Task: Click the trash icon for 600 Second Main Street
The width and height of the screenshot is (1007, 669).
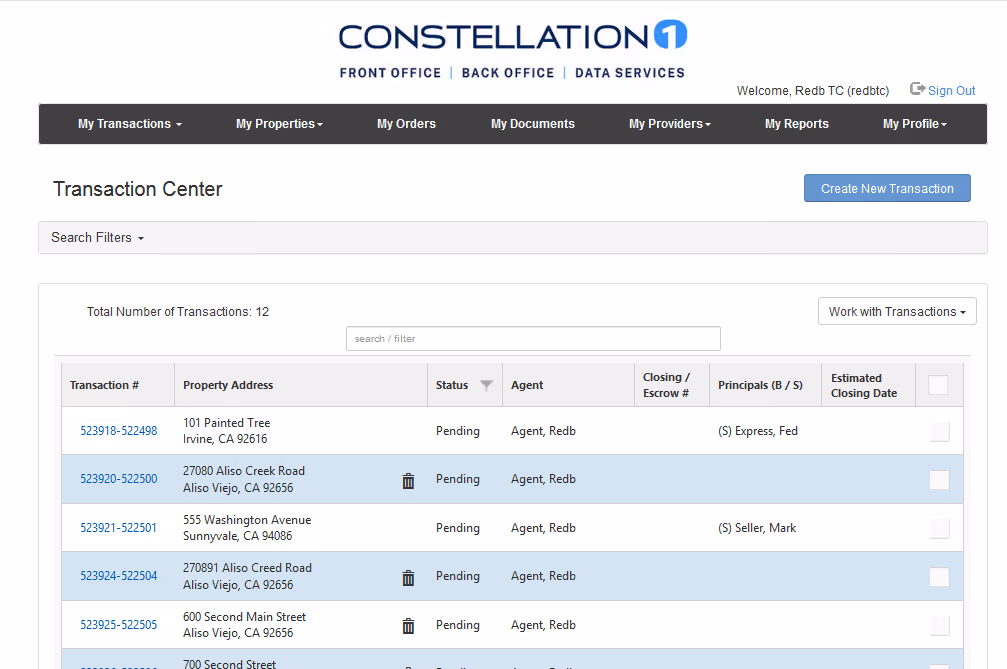Action: [x=408, y=626]
